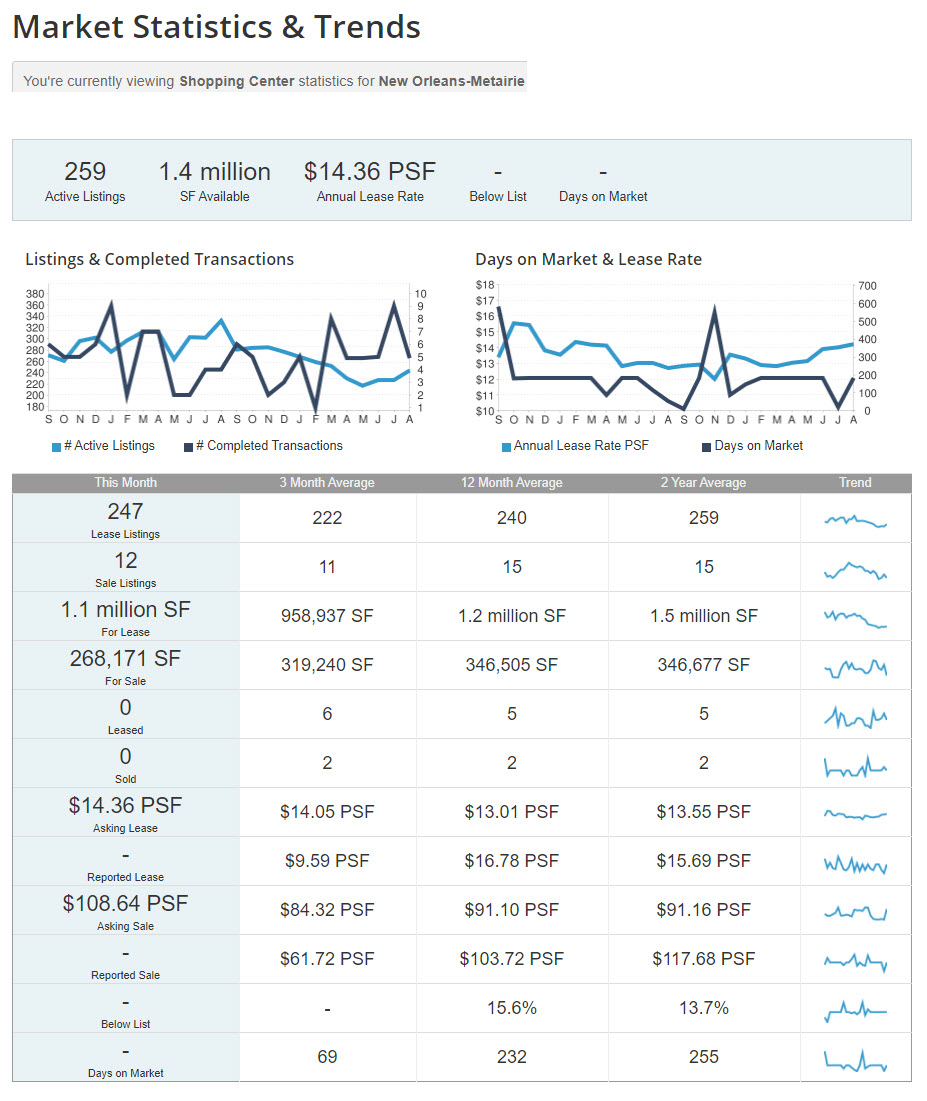The image size is (927, 1101).
Task: Click the '15.6%' Below List value
Action: 512,1008
